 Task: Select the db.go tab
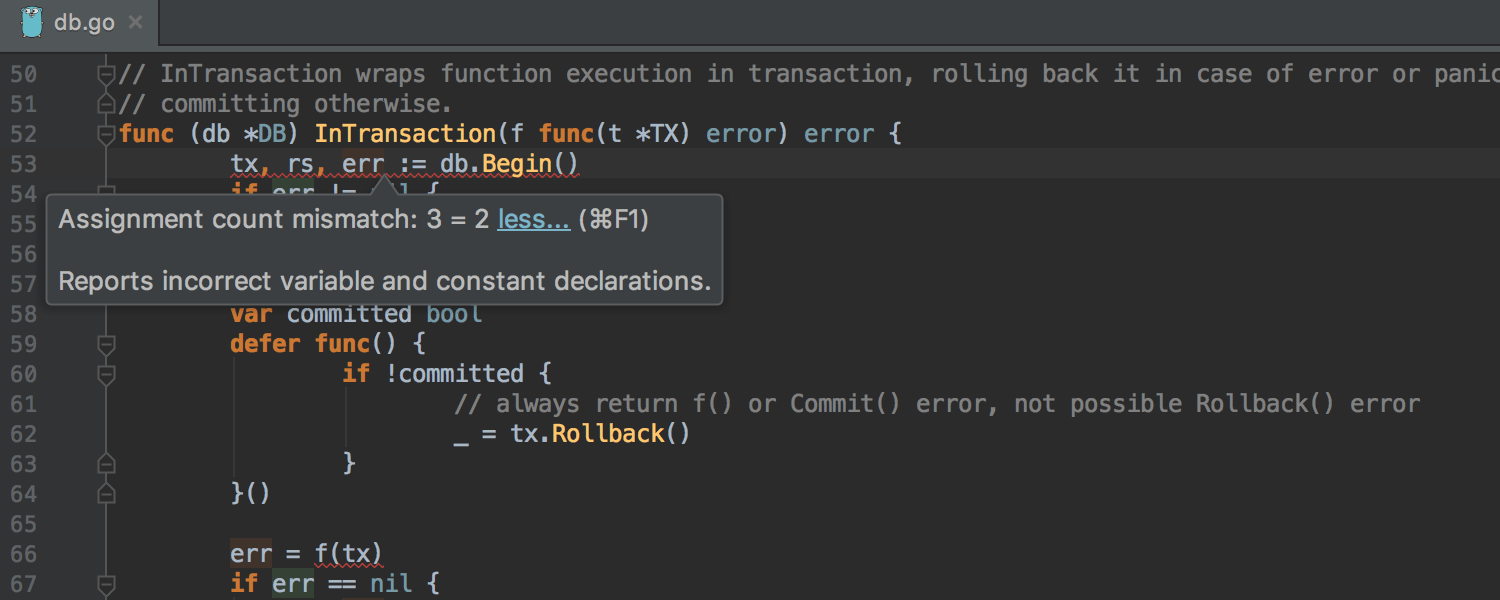click(x=84, y=22)
